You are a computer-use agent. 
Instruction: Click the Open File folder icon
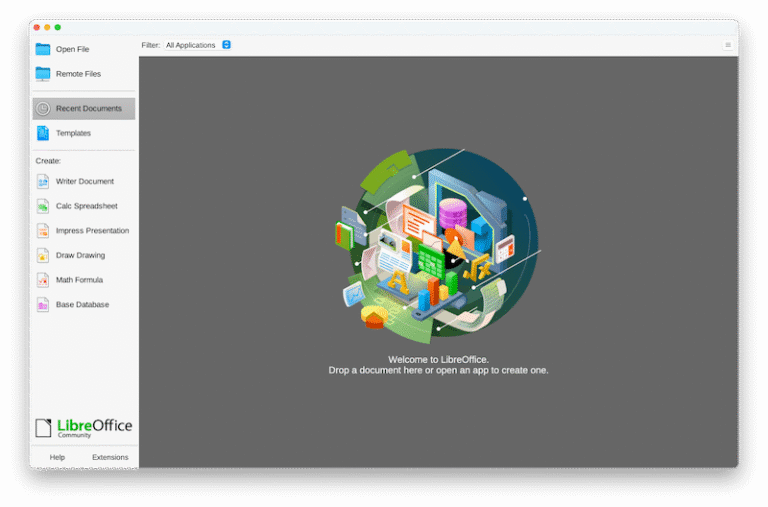(x=43, y=49)
